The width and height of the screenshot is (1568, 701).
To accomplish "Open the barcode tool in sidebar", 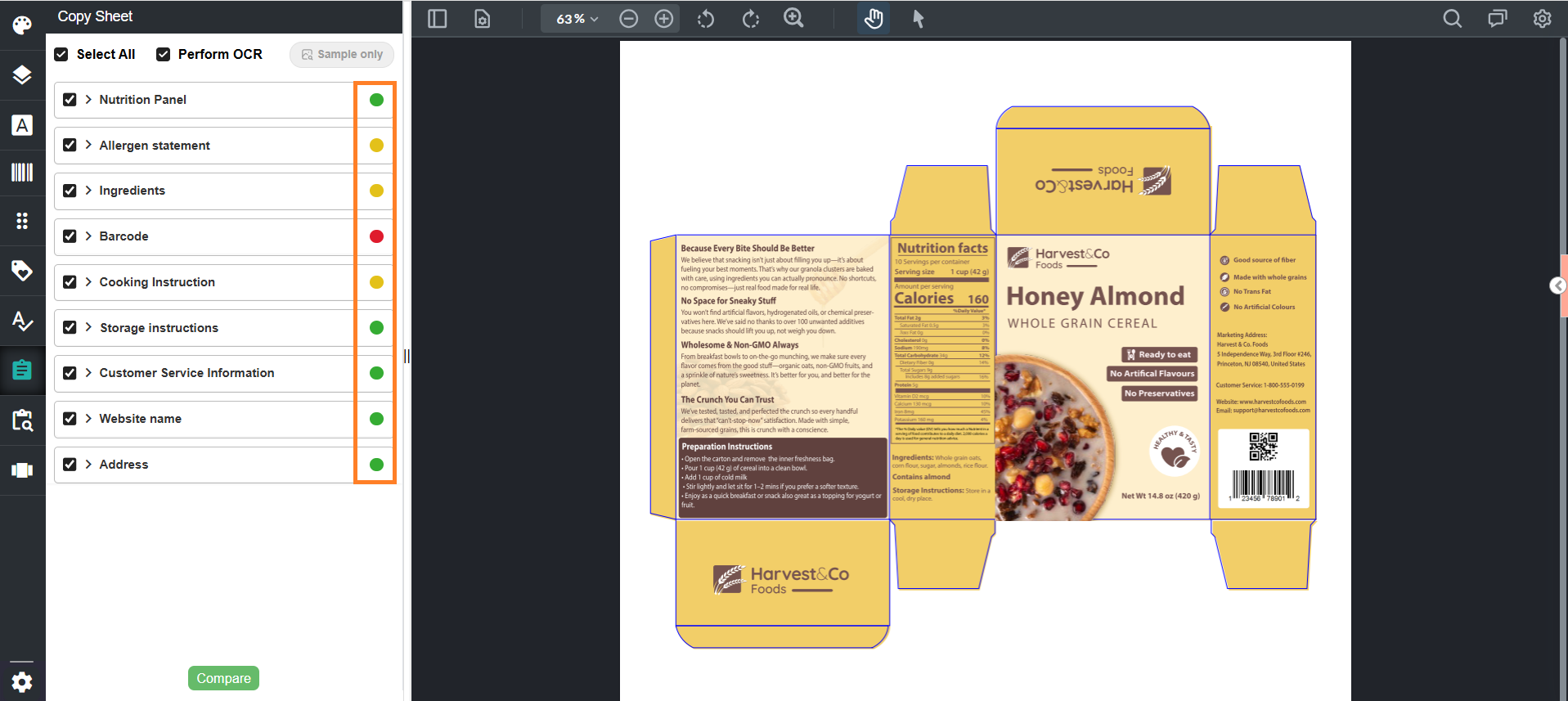I will click(x=22, y=172).
